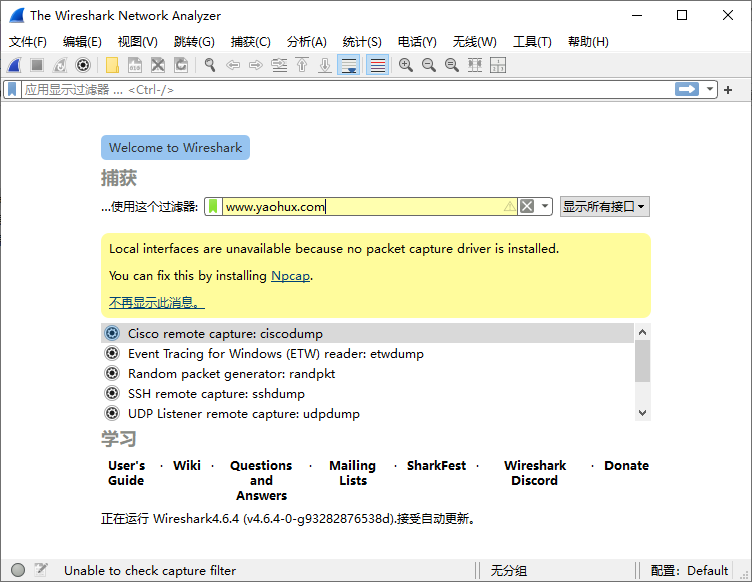
Task: Click the green capture filter bookmark icon
Action: tap(213, 207)
